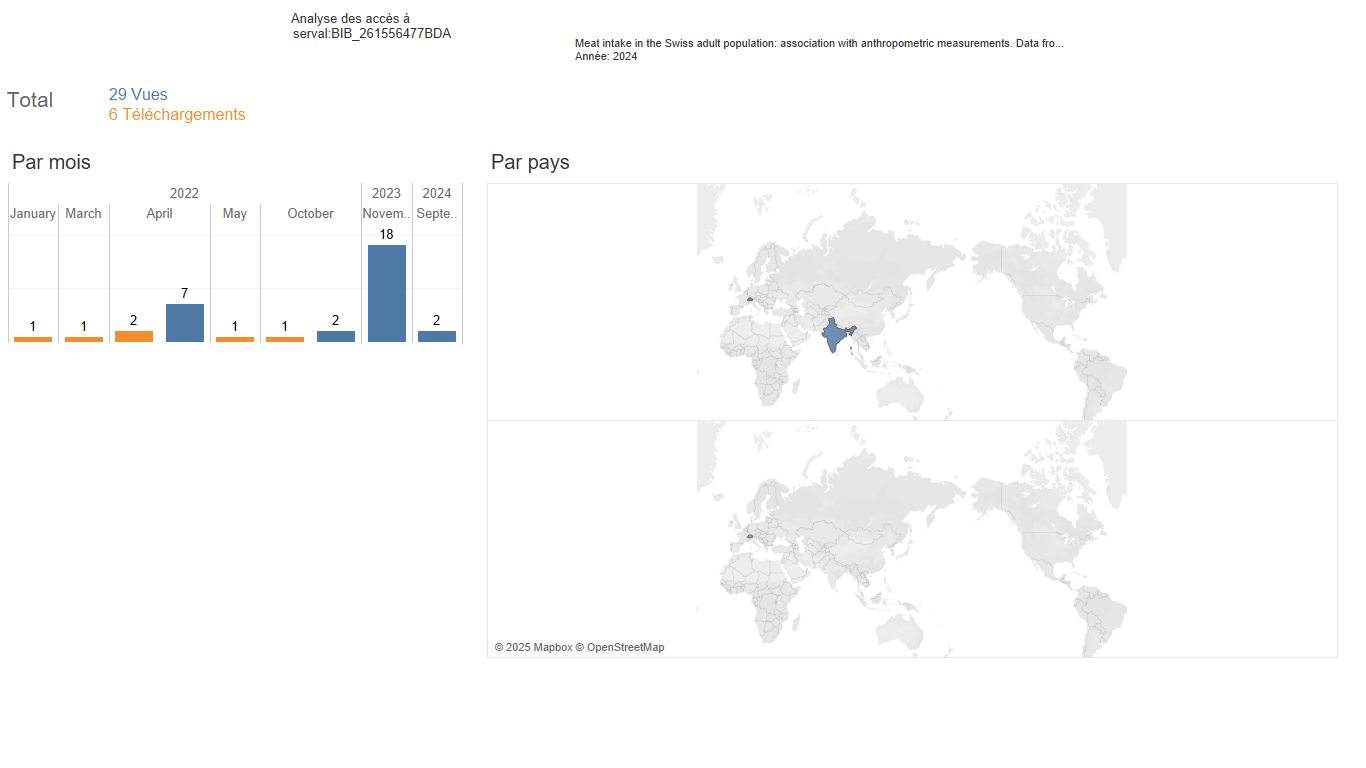Select the January month header

pyautogui.click(x=33, y=214)
